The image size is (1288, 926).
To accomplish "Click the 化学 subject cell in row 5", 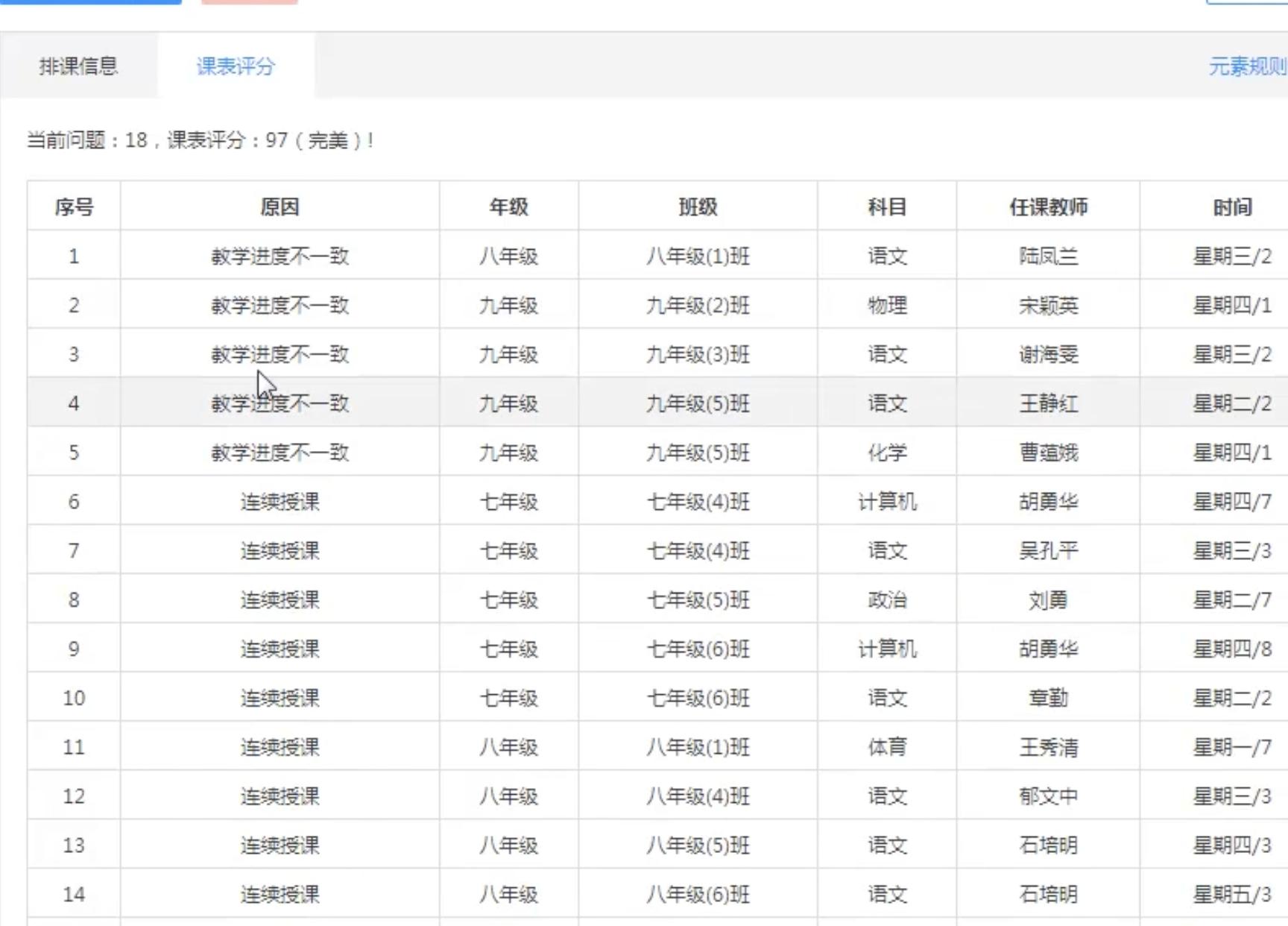I will 887,453.
